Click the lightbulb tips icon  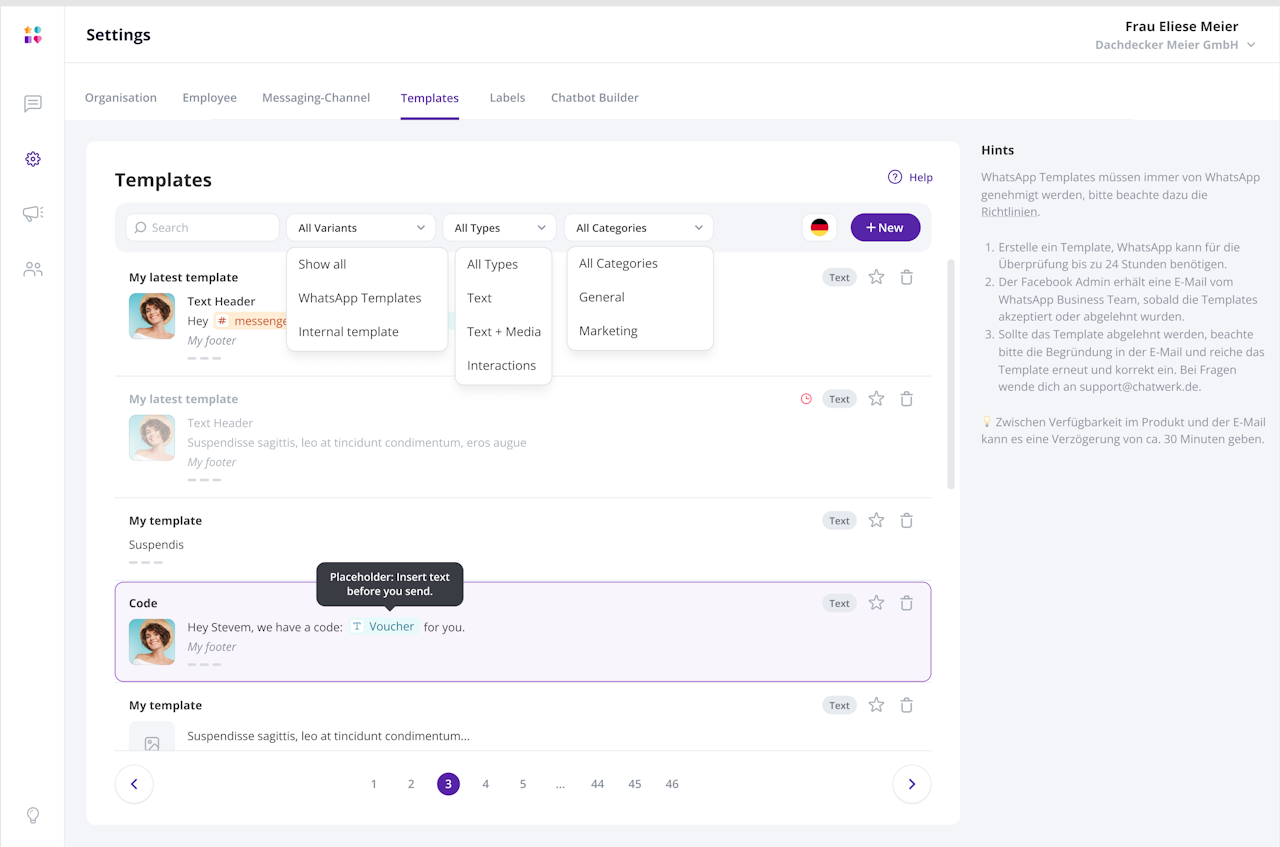(x=33, y=815)
